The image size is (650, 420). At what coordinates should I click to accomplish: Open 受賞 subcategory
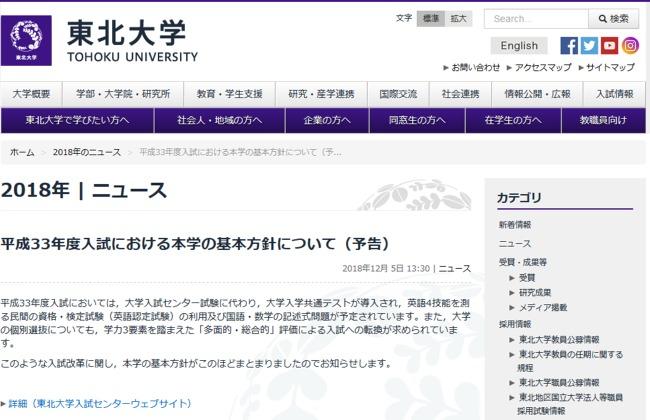coord(527,278)
